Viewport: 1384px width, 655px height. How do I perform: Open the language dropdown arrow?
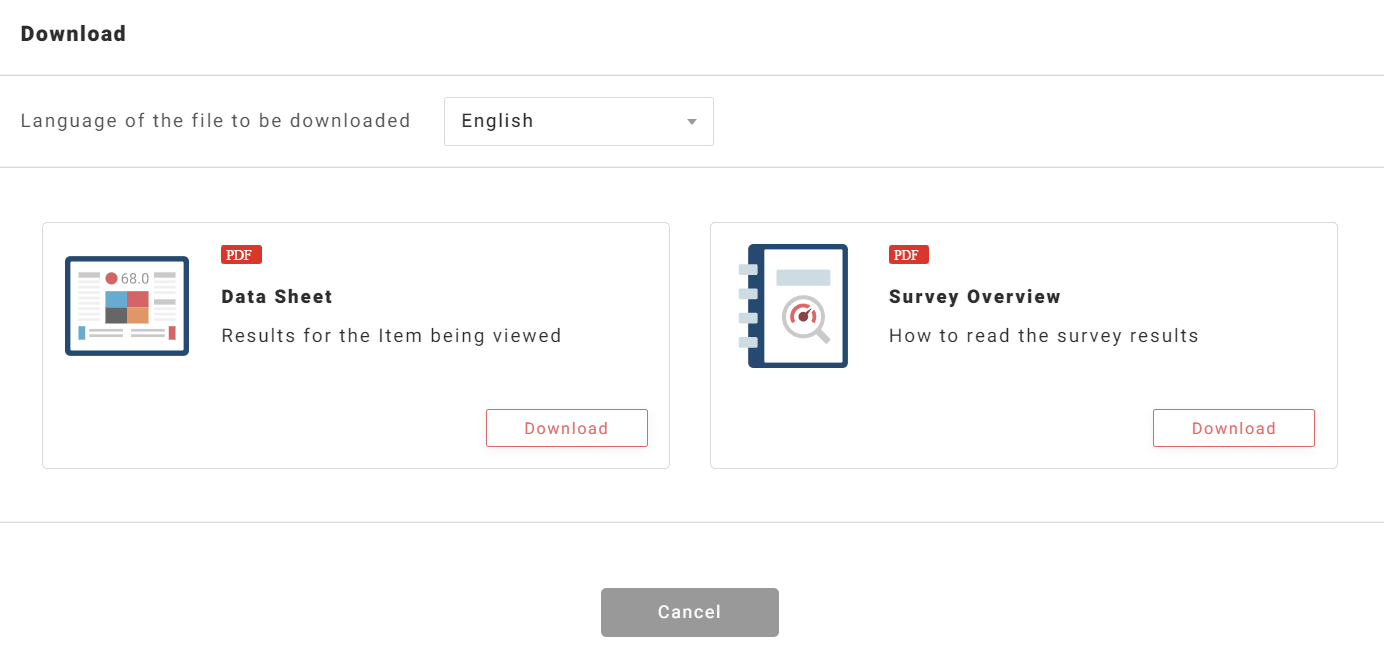point(691,122)
